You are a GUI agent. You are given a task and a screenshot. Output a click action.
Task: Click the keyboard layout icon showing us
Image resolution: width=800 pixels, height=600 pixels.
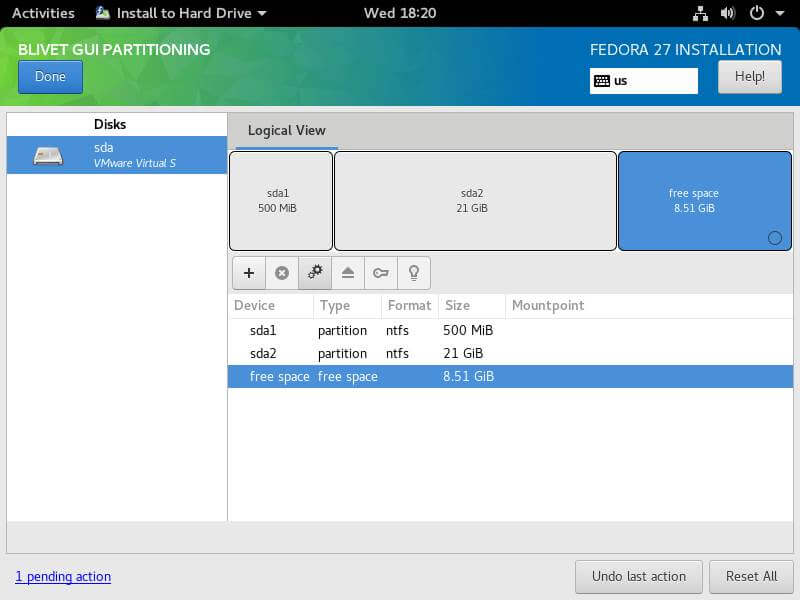click(600, 79)
